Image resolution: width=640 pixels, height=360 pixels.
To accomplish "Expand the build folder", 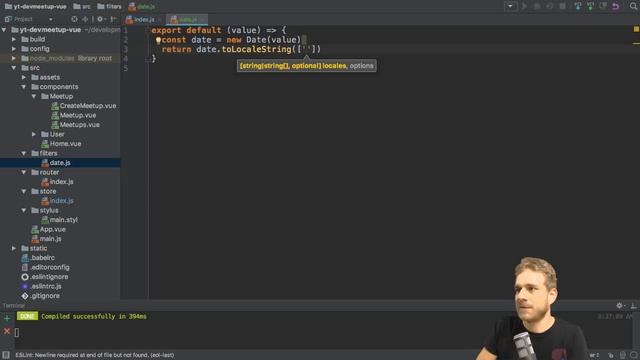I will pos(14,39).
